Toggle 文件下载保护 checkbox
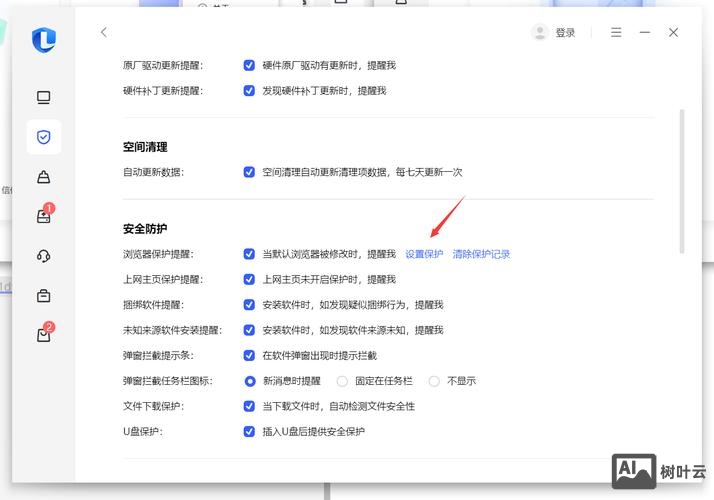The width and height of the screenshot is (714, 500). click(x=249, y=406)
